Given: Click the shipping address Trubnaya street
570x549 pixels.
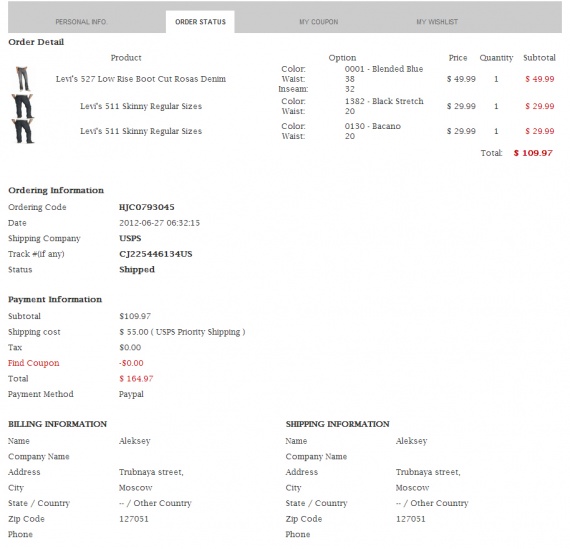Looking at the screenshot, I should [428, 472].
